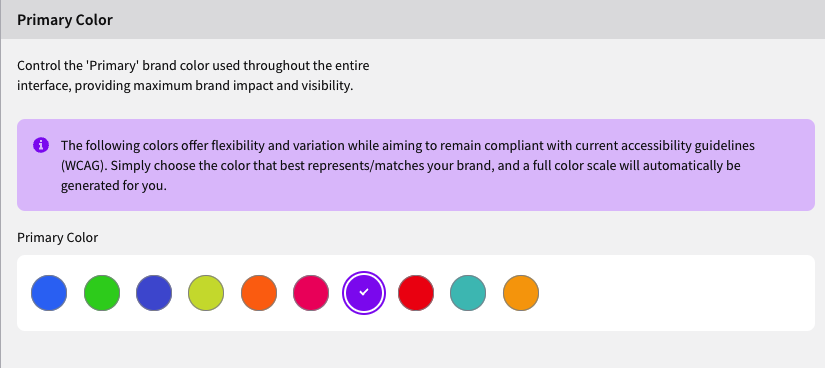Choose the teal color swatch
The height and width of the screenshot is (368, 825).
468,293
